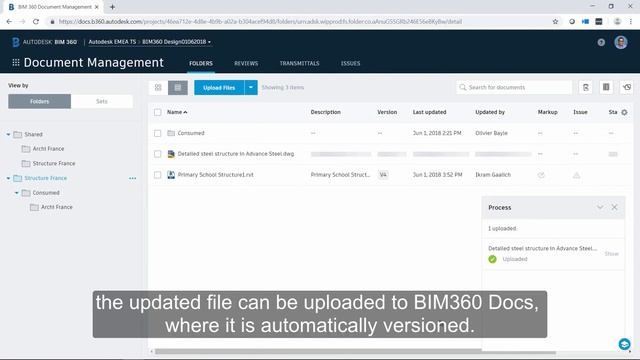Select the Folders view toggle

(x=39, y=101)
